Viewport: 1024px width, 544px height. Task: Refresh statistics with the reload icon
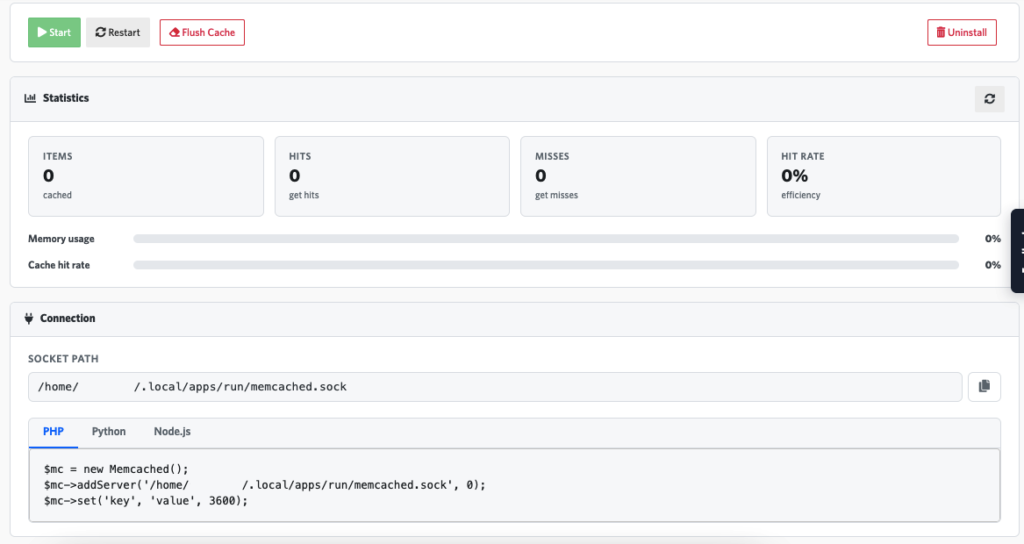990,99
